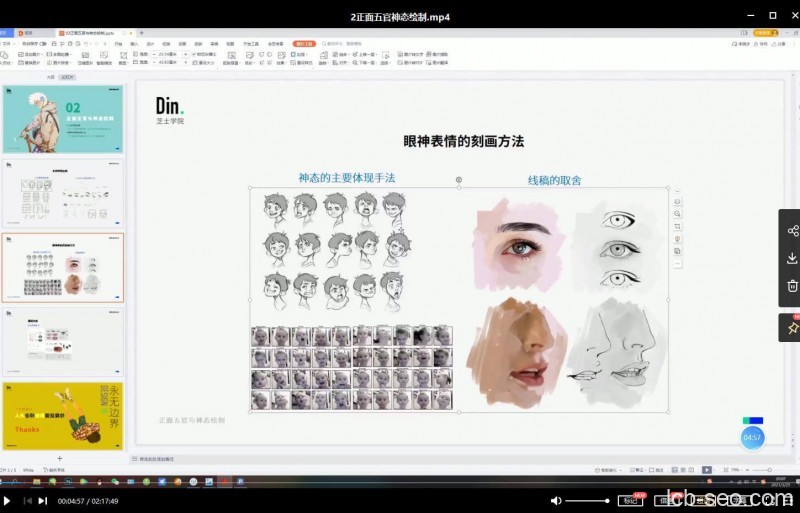Play the video with the play button

pyautogui.click(x=7, y=501)
